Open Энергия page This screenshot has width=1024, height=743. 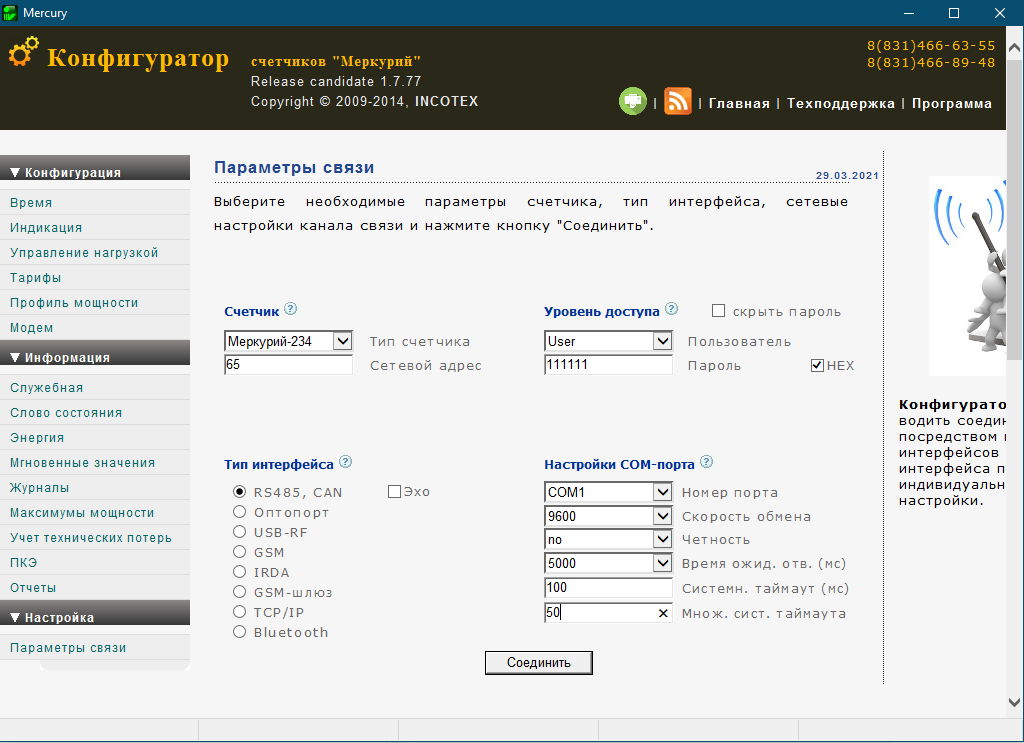[95, 437]
